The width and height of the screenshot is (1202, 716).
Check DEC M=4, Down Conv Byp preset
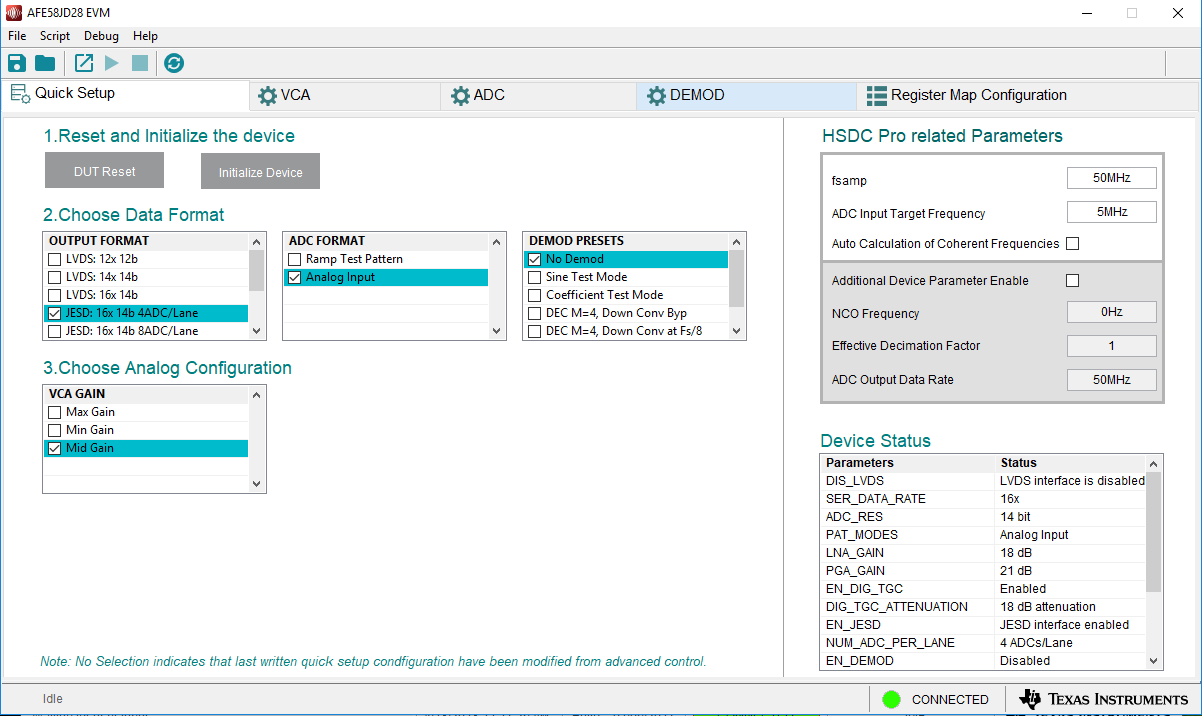pyautogui.click(x=534, y=313)
